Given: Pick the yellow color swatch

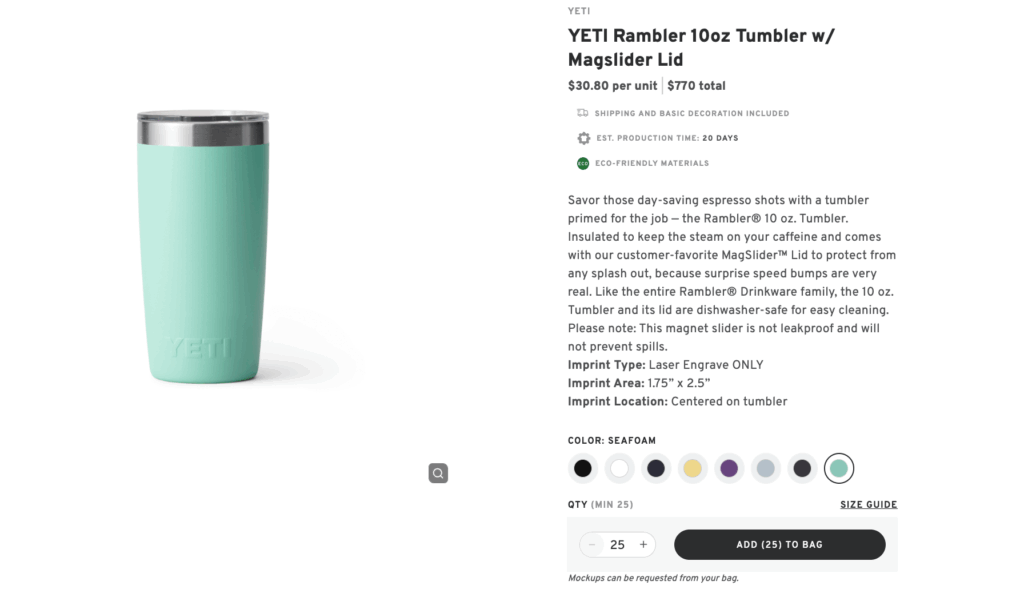Looking at the screenshot, I should click(692, 468).
